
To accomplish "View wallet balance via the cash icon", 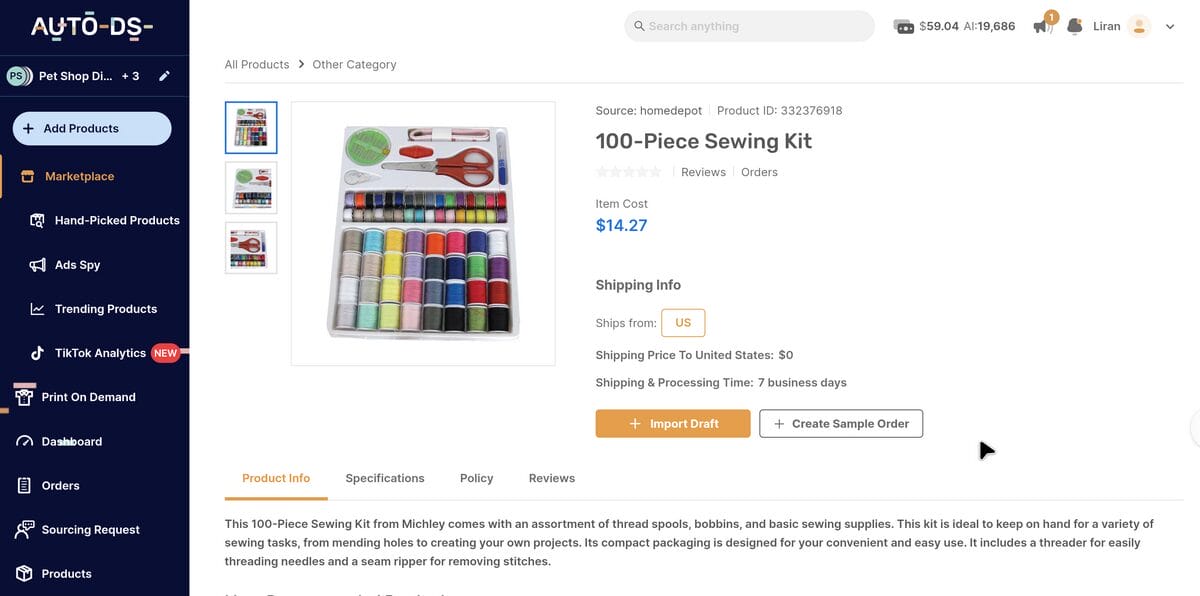I will click(x=903, y=25).
